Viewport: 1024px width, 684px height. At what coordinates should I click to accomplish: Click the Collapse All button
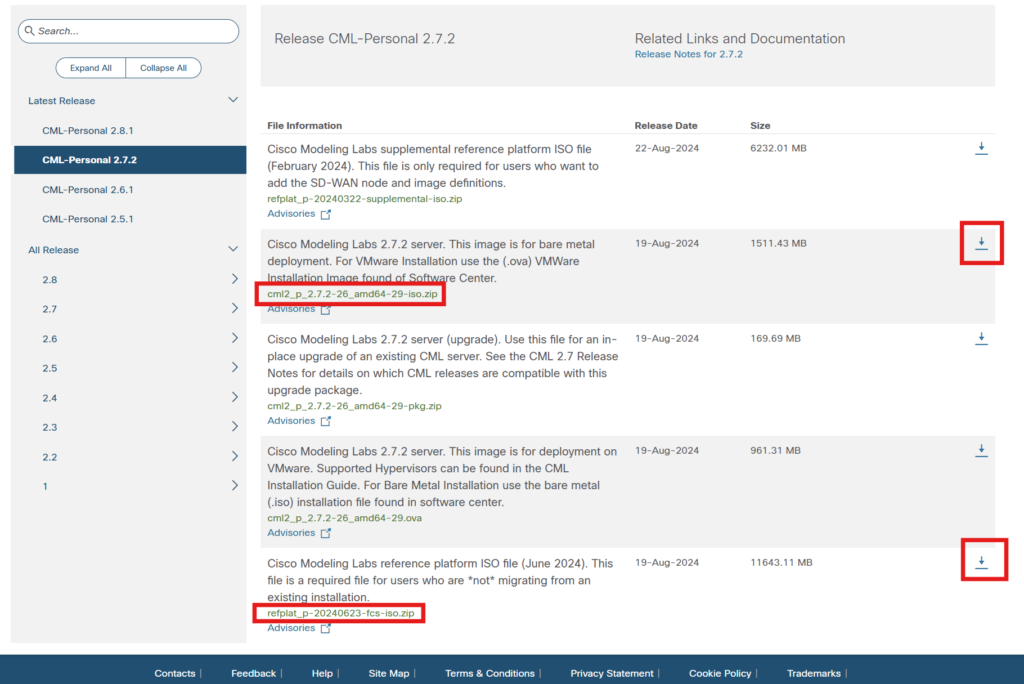163,68
